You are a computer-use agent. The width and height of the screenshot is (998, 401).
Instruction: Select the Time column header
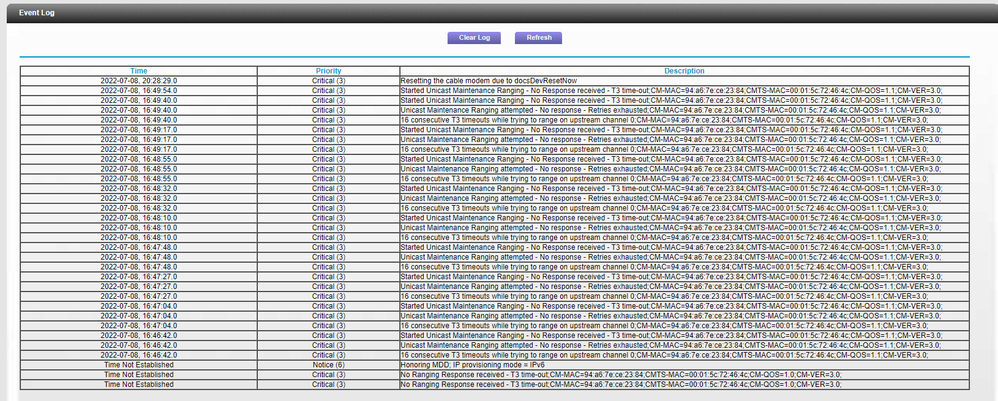pyautogui.click(x=139, y=71)
